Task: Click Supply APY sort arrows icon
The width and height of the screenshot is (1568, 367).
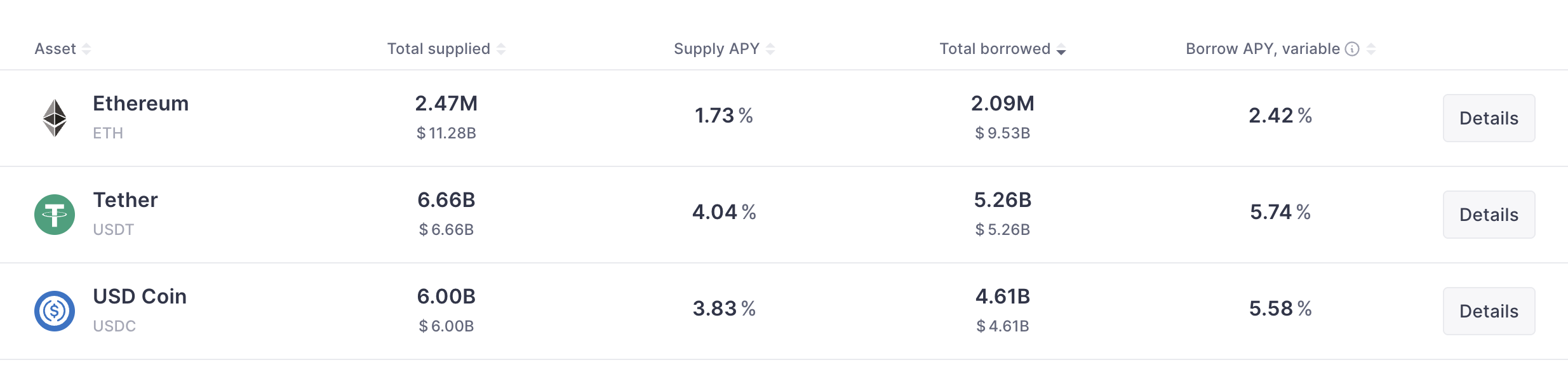Action: click(x=770, y=49)
